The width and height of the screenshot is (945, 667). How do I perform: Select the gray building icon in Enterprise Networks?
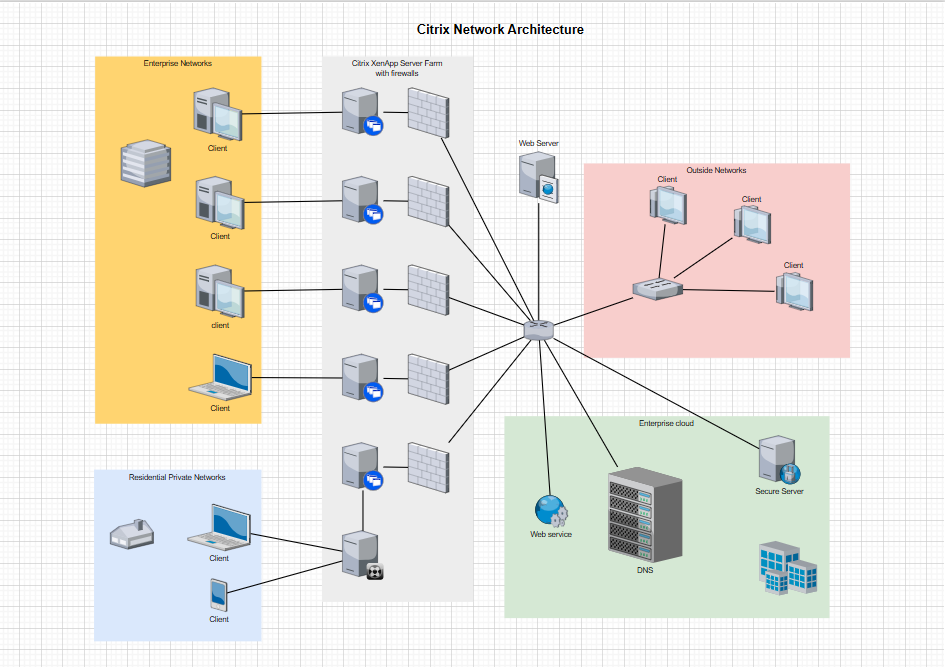[146, 163]
